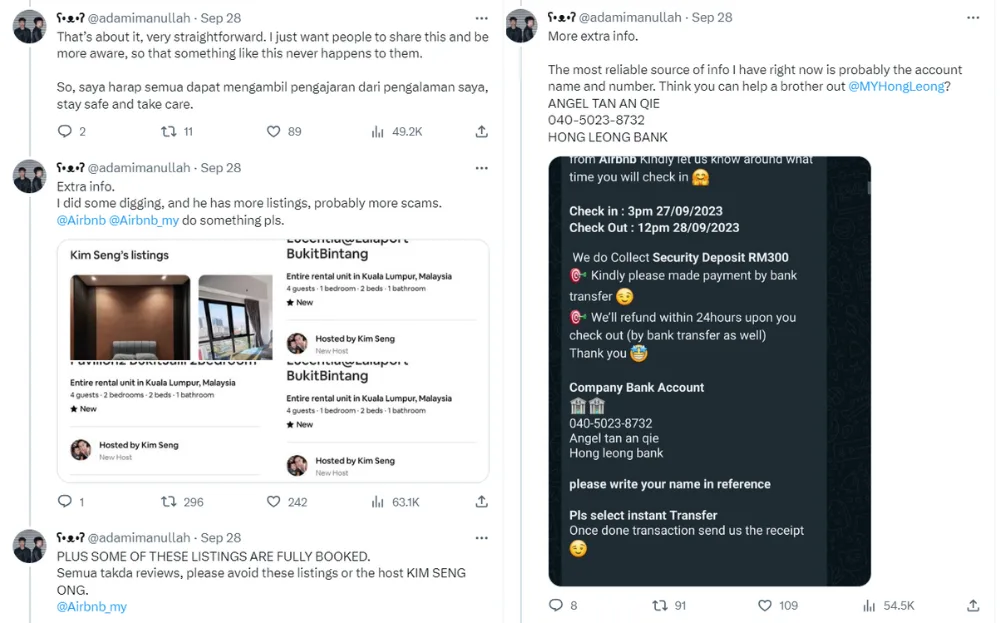Open the avatar on 'More extra info' tweet
Screen dimensions: 1000x623
[x=521, y=26]
